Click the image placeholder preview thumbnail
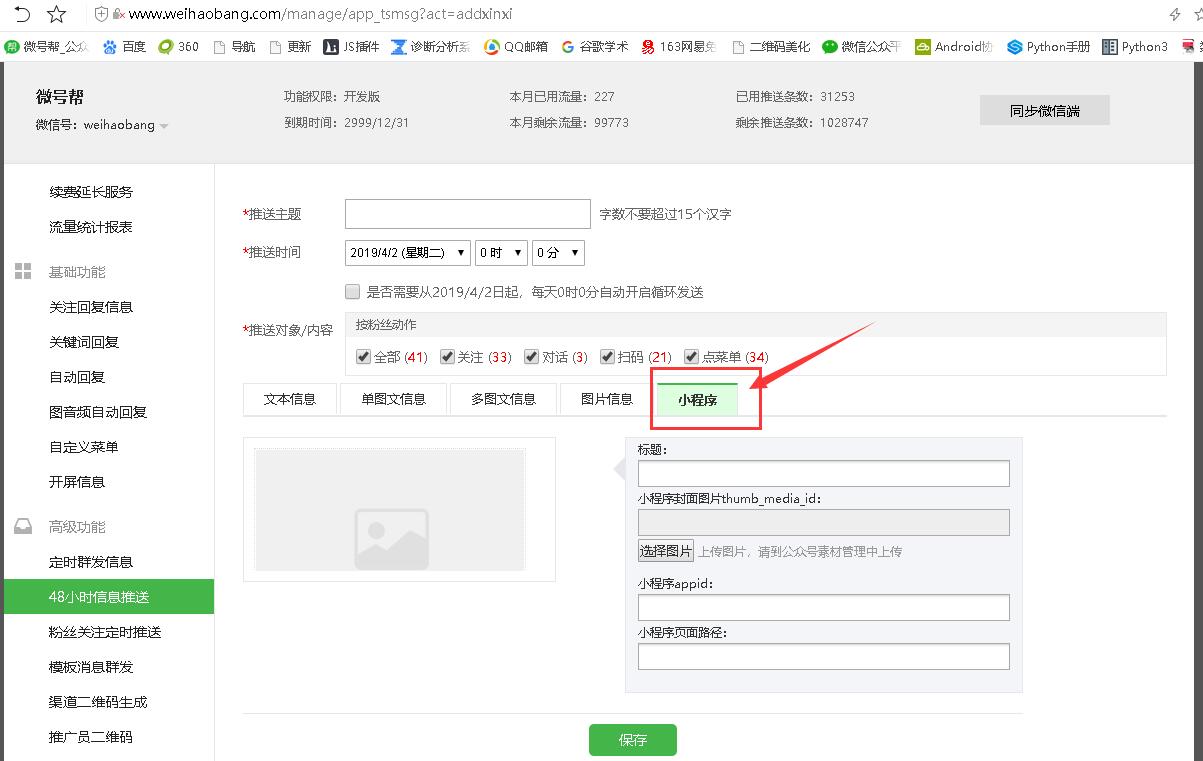The image size is (1203, 761). [391, 509]
